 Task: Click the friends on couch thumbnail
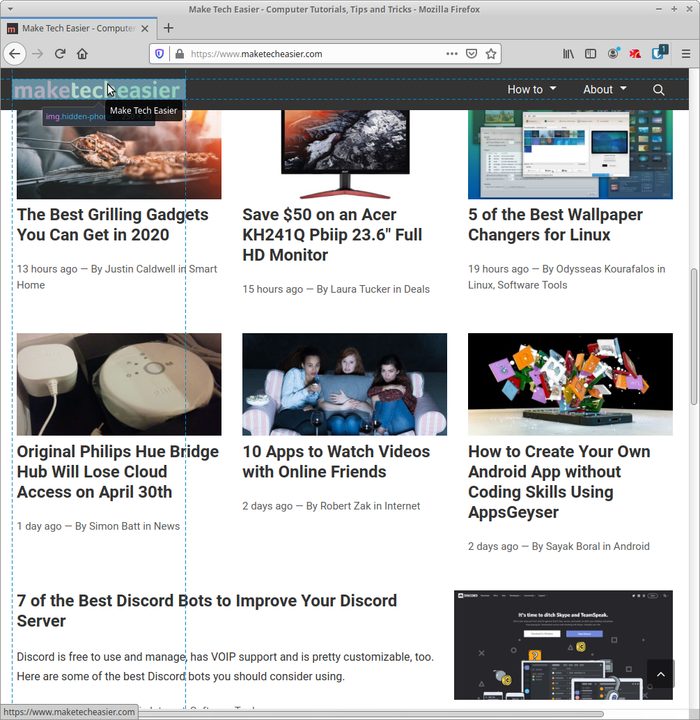pyautogui.click(x=345, y=384)
